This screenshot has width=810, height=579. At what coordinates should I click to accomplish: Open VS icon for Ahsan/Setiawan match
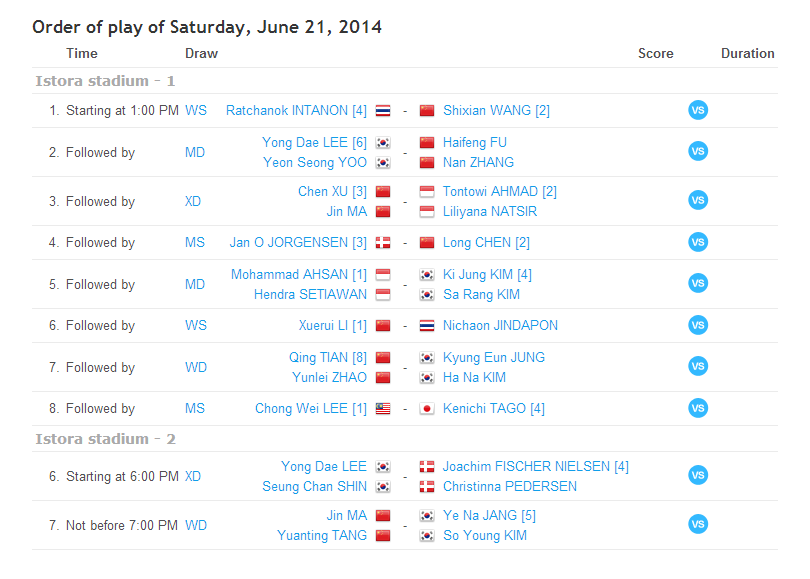coord(698,283)
